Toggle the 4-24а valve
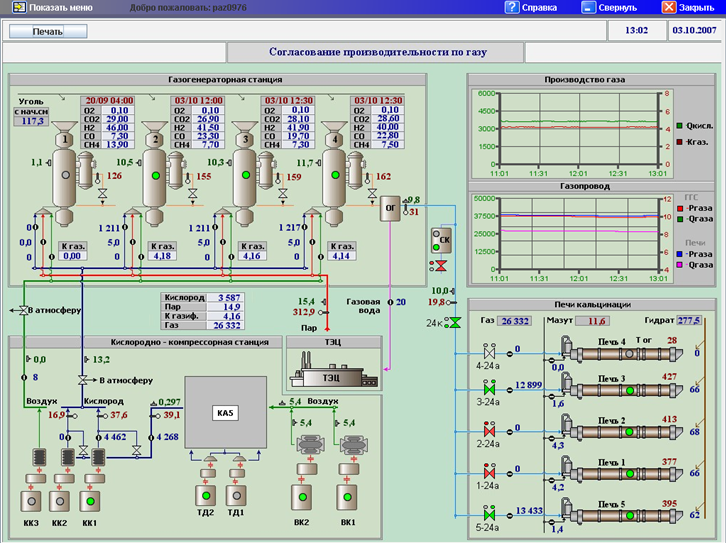 click(489, 352)
